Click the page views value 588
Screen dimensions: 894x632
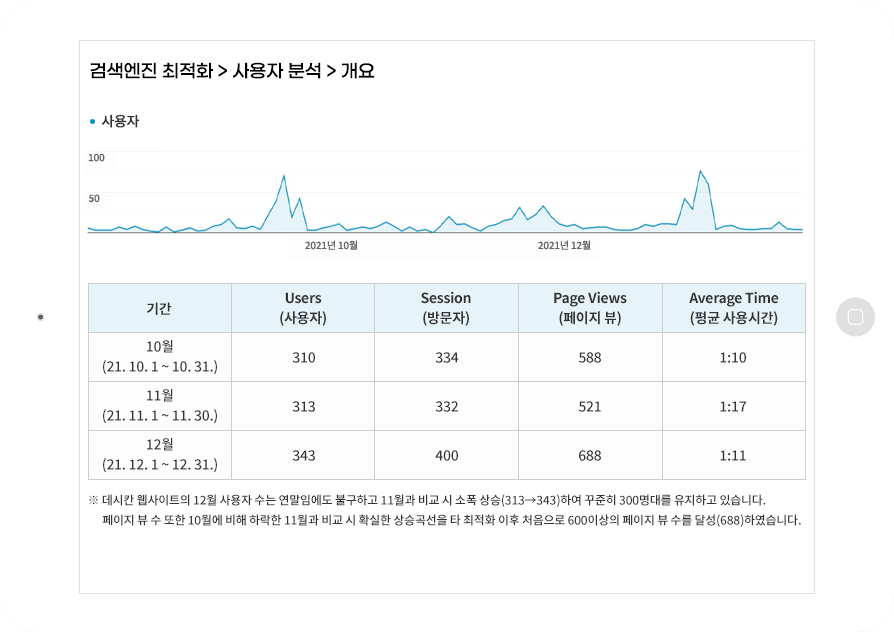(x=590, y=358)
